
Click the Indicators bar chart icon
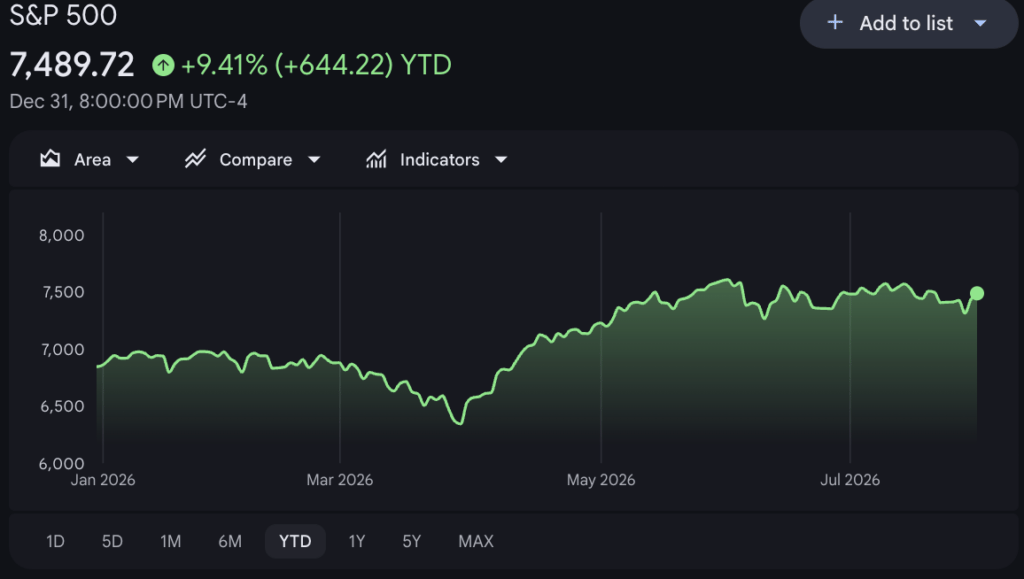(376, 159)
